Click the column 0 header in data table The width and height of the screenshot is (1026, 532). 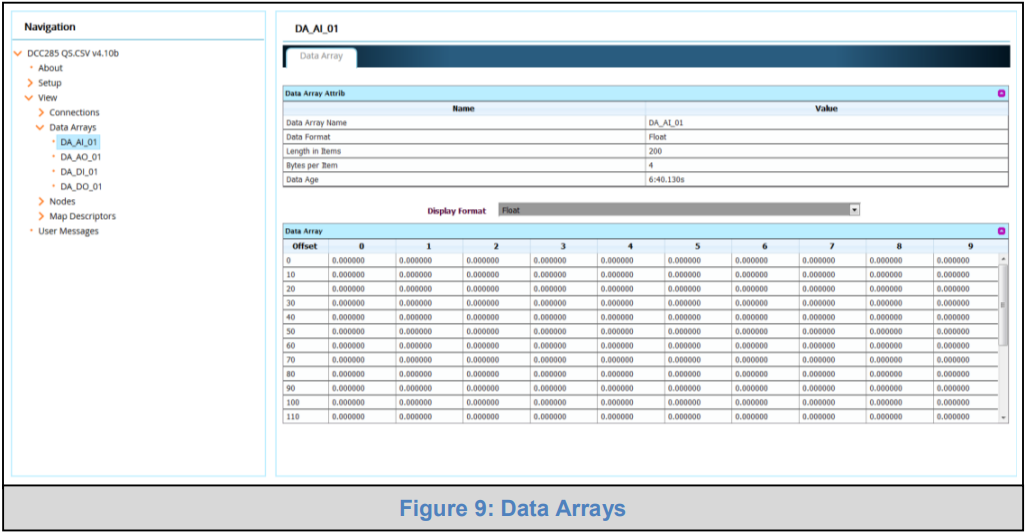pyautogui.click(x=361, y=246)
